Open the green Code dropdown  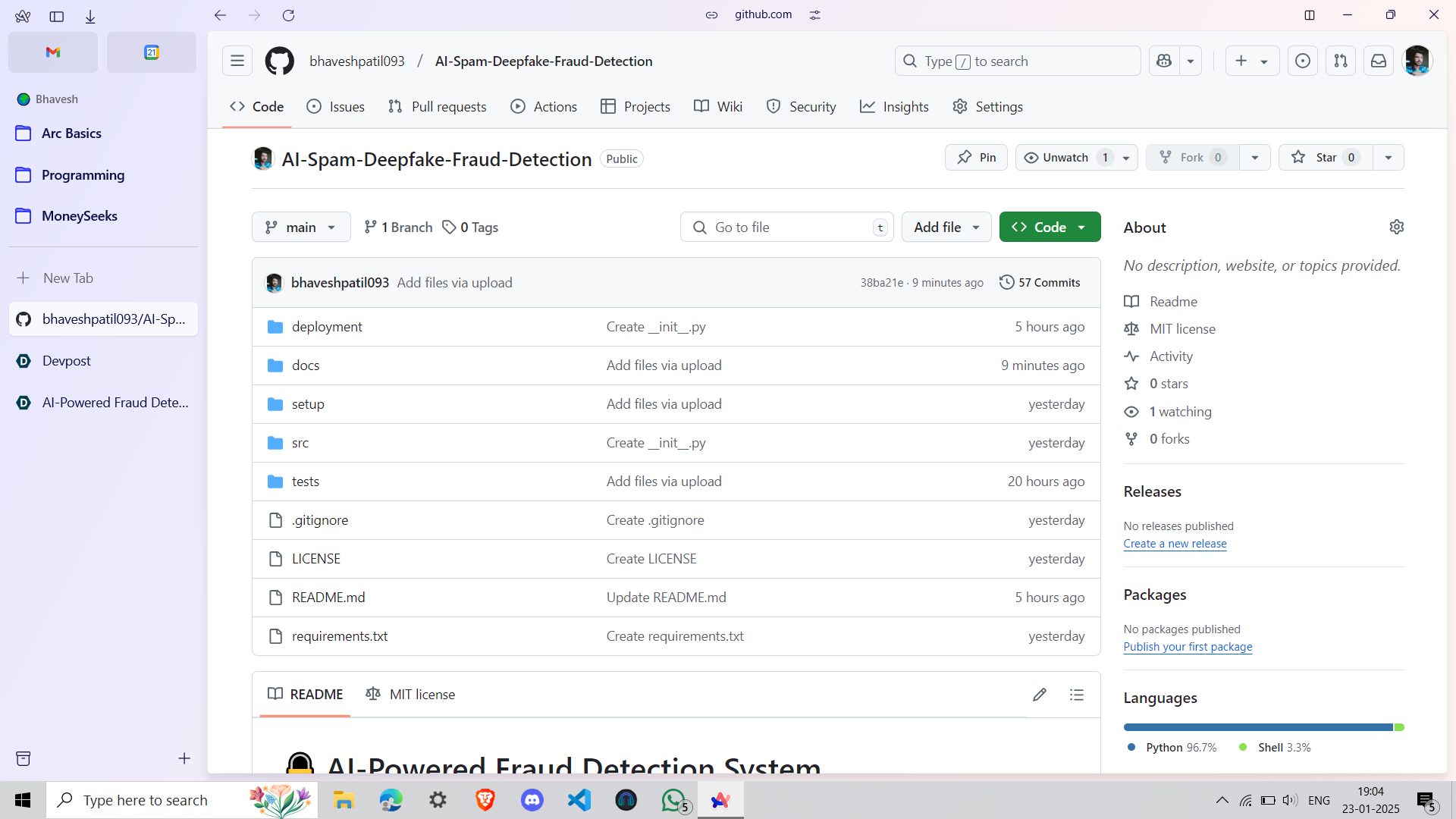pyautogui.click(x=1050, y=227)
